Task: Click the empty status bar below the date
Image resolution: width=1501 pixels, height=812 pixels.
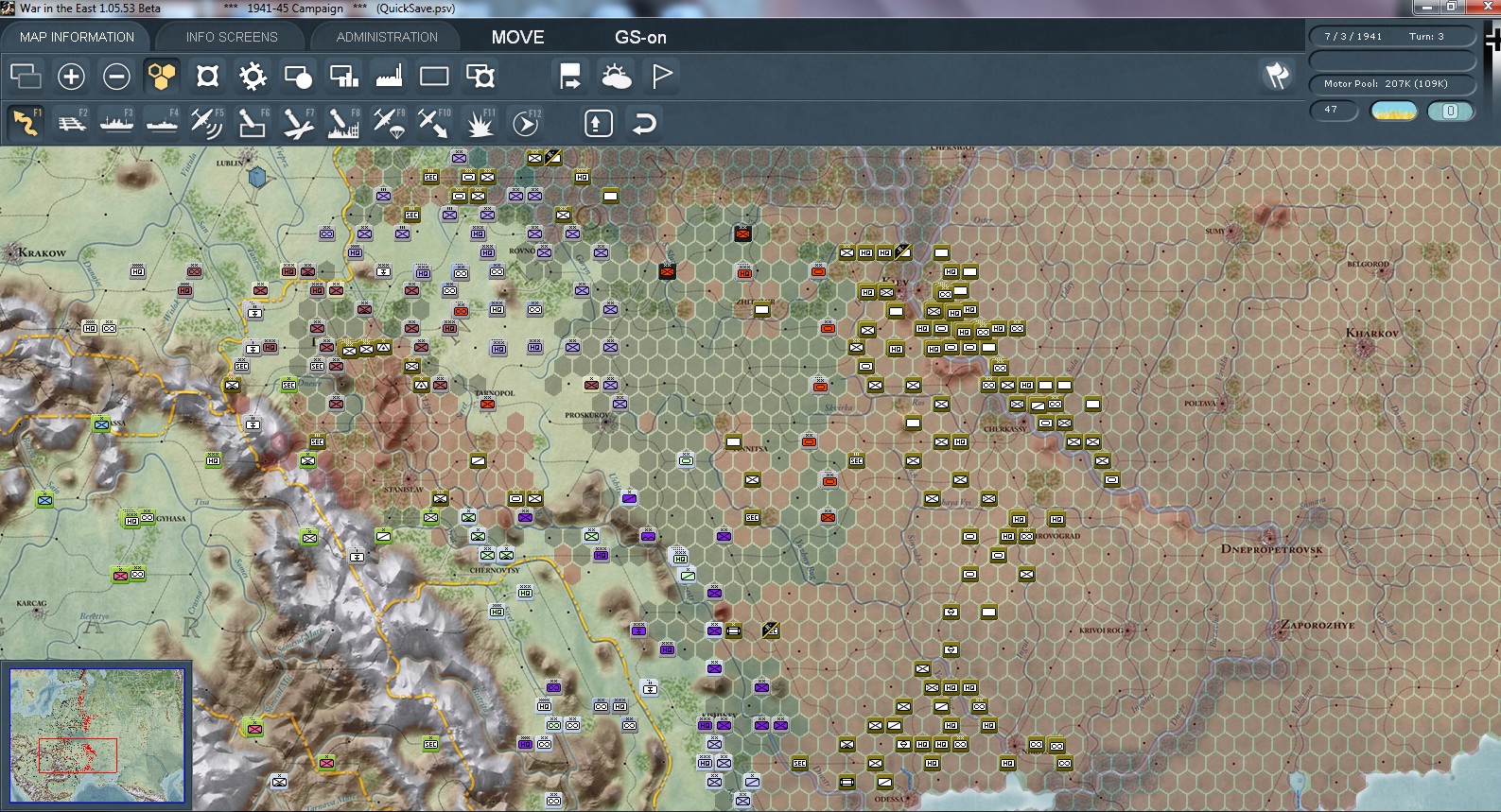Action: [1391, 60]
